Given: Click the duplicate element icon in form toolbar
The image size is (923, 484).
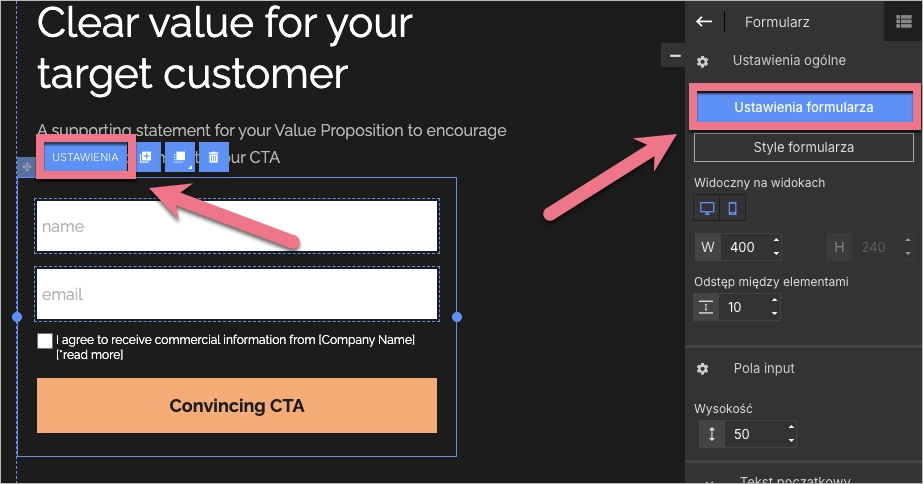Looking at the screenshot, I should [146, 157].
